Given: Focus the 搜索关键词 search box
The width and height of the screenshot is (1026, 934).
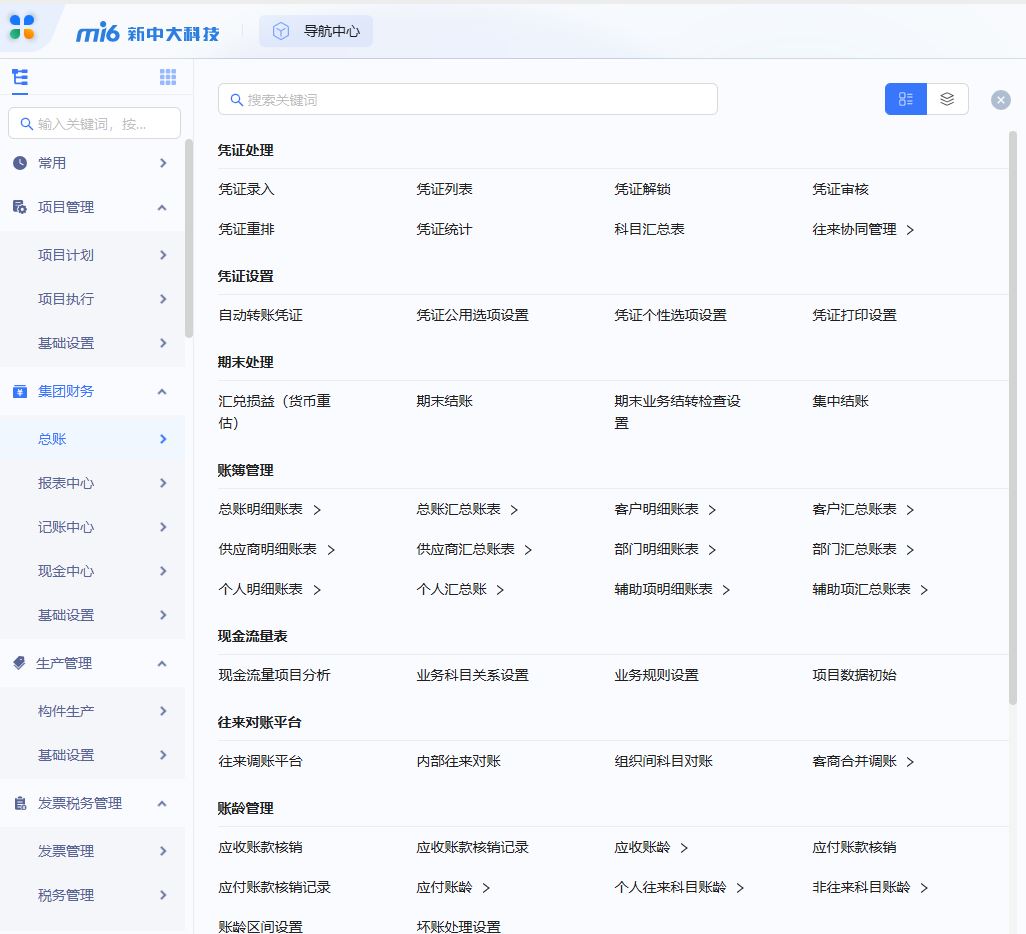Looking at the screenshot, I should point(468,100).
